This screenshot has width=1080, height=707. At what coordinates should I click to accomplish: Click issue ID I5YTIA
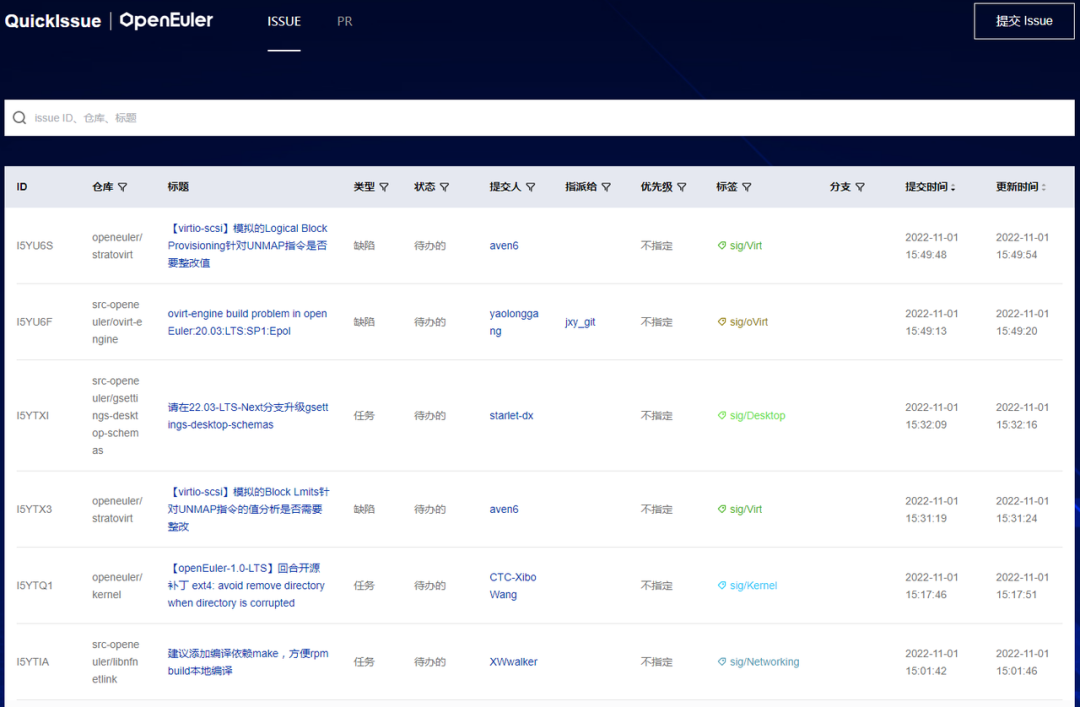(x=32, y=662)
